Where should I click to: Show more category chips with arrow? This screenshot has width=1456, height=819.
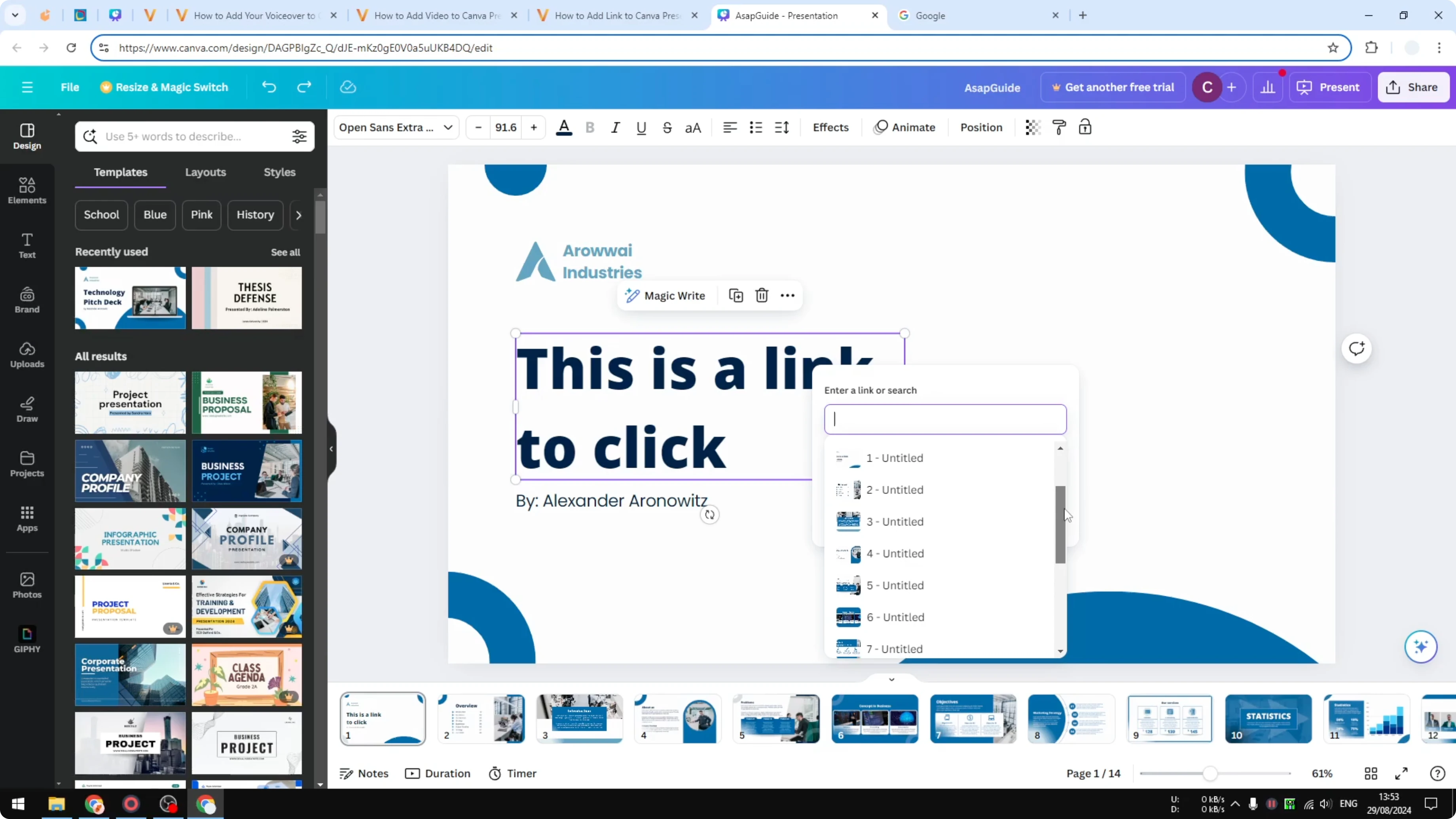[298, 215]
